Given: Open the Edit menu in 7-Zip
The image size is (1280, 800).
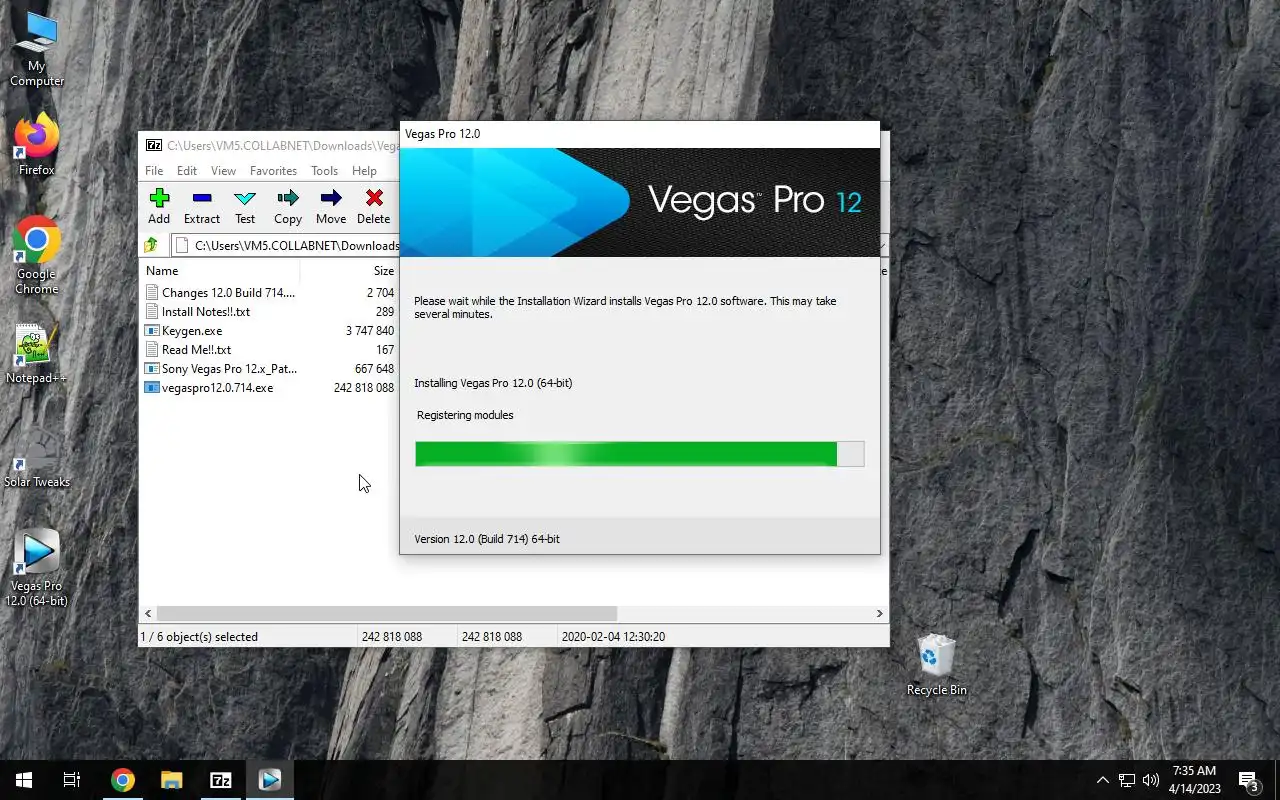Looking at the screenshot, I should [187, 171].
